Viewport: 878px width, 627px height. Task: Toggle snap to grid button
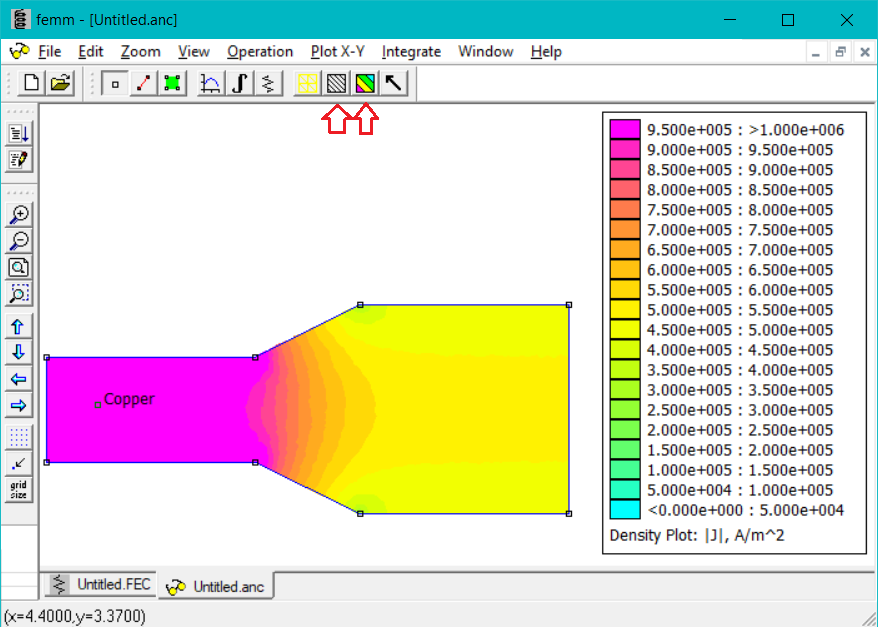(x=19, y=463)
